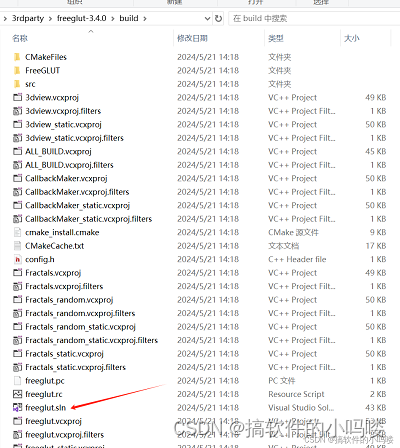Expand the chevron after 3rdparty in path
The height and width of the screenshot is (448, 400).
click(50, 19)
